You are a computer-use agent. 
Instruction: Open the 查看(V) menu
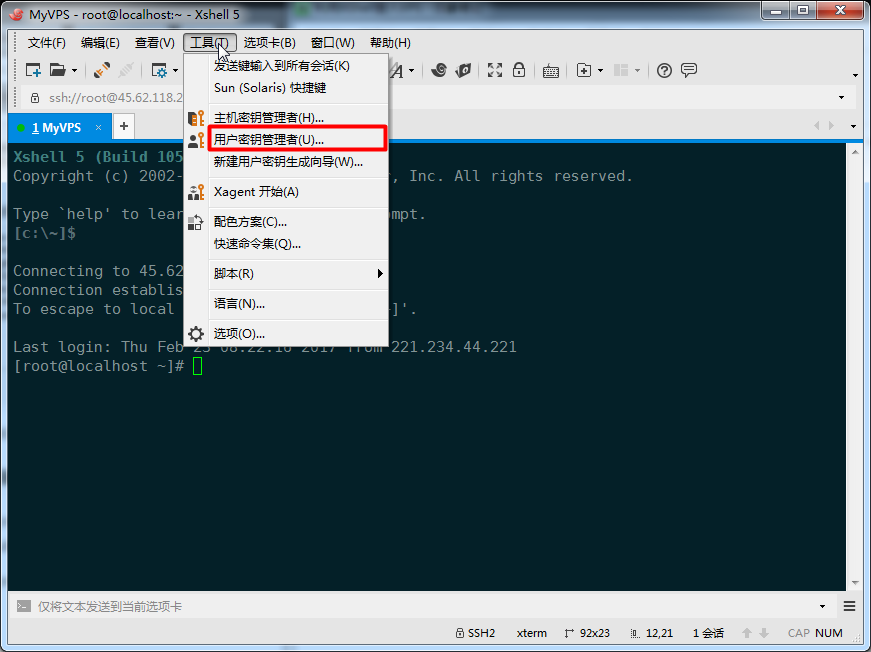pyautogui.click(x=154, y=43)
